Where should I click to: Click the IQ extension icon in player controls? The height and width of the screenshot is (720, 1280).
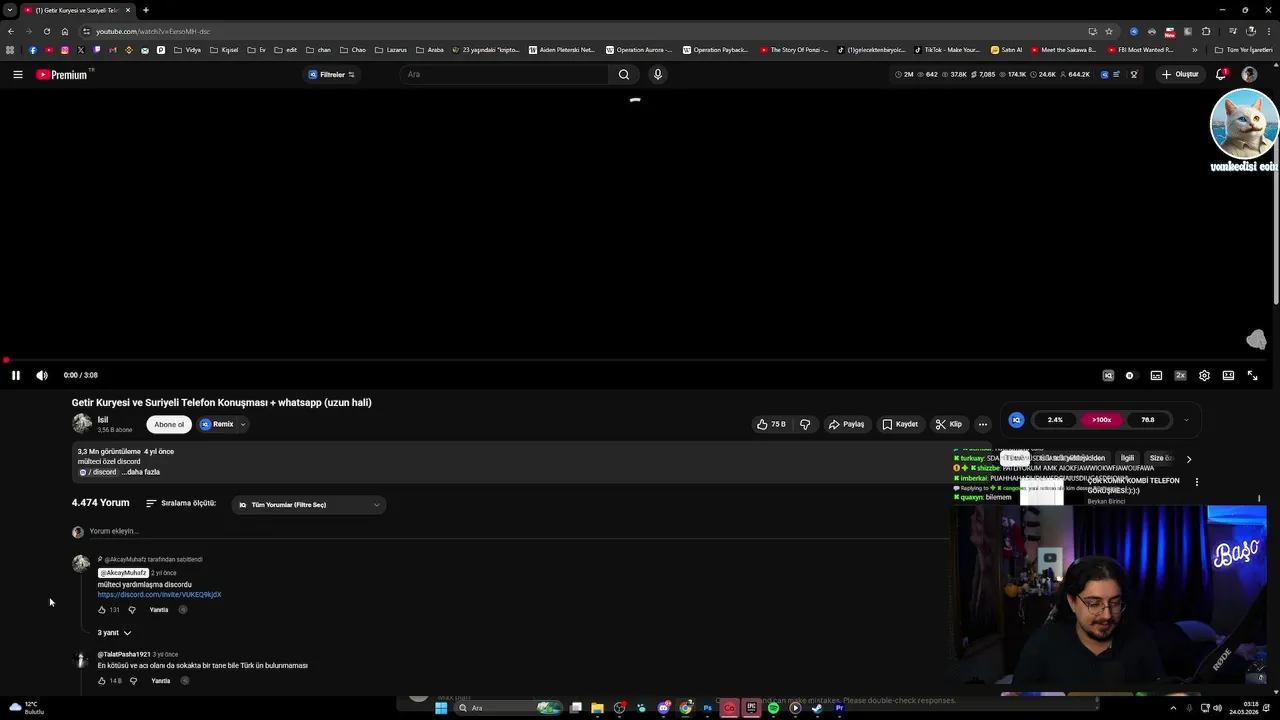coord(1108,375)
